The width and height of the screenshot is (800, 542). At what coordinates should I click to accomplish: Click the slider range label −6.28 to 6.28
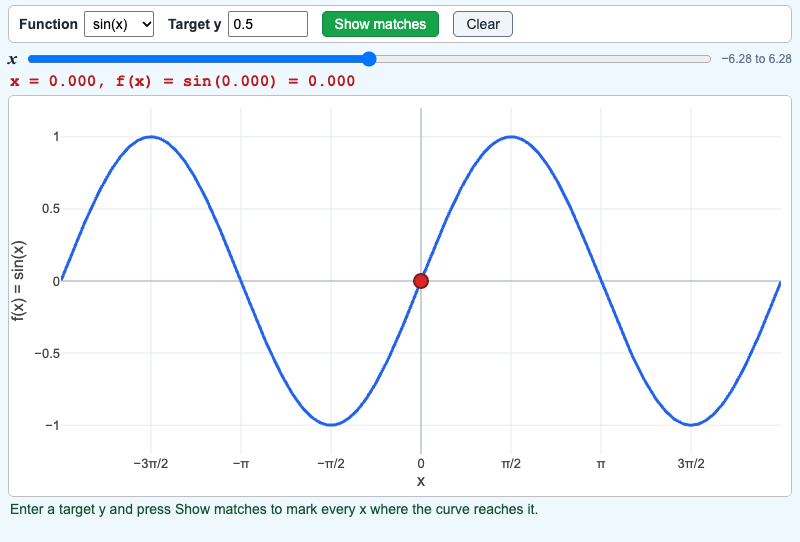point(756,59)
